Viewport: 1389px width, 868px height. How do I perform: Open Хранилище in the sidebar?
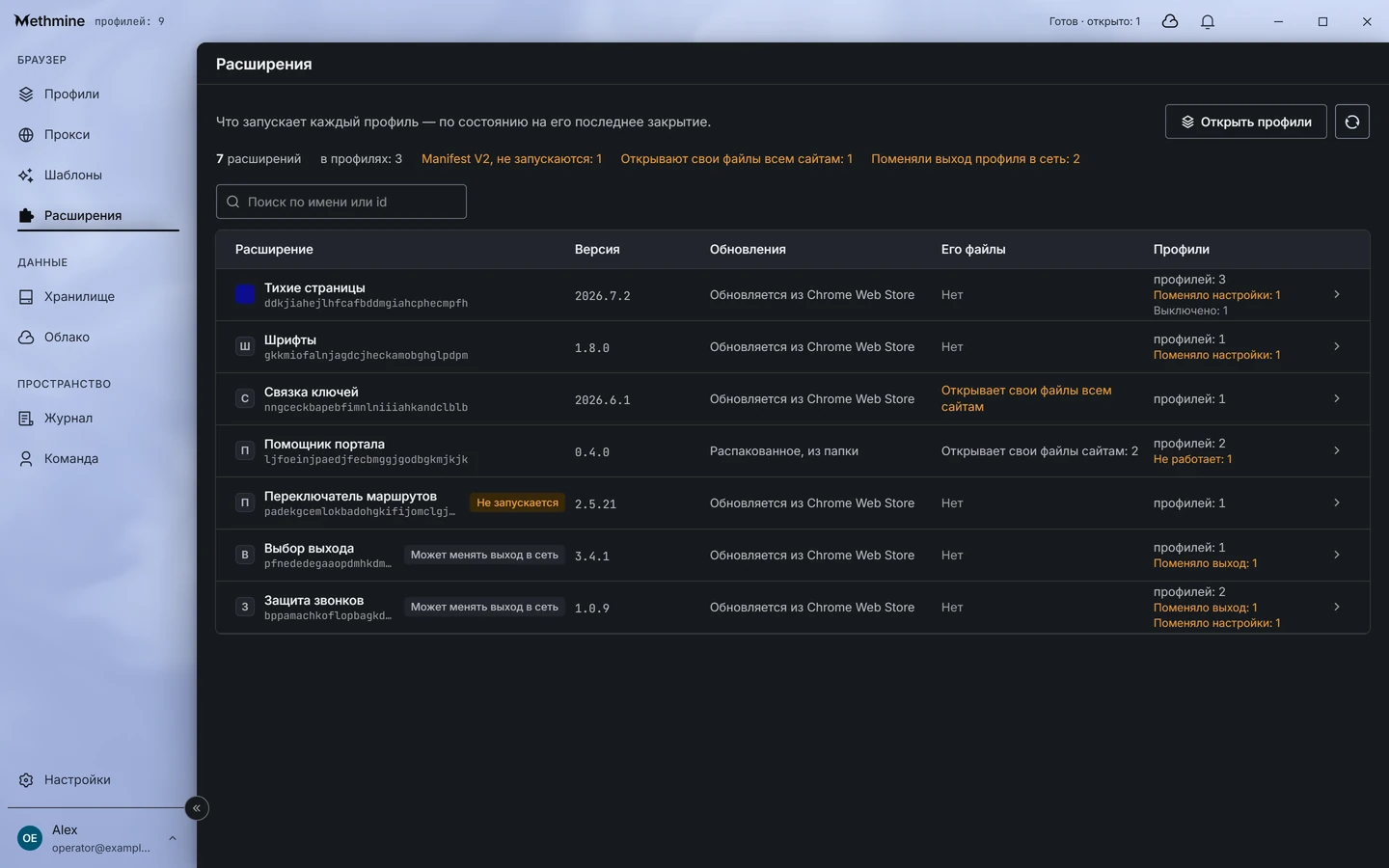(97, 297)
